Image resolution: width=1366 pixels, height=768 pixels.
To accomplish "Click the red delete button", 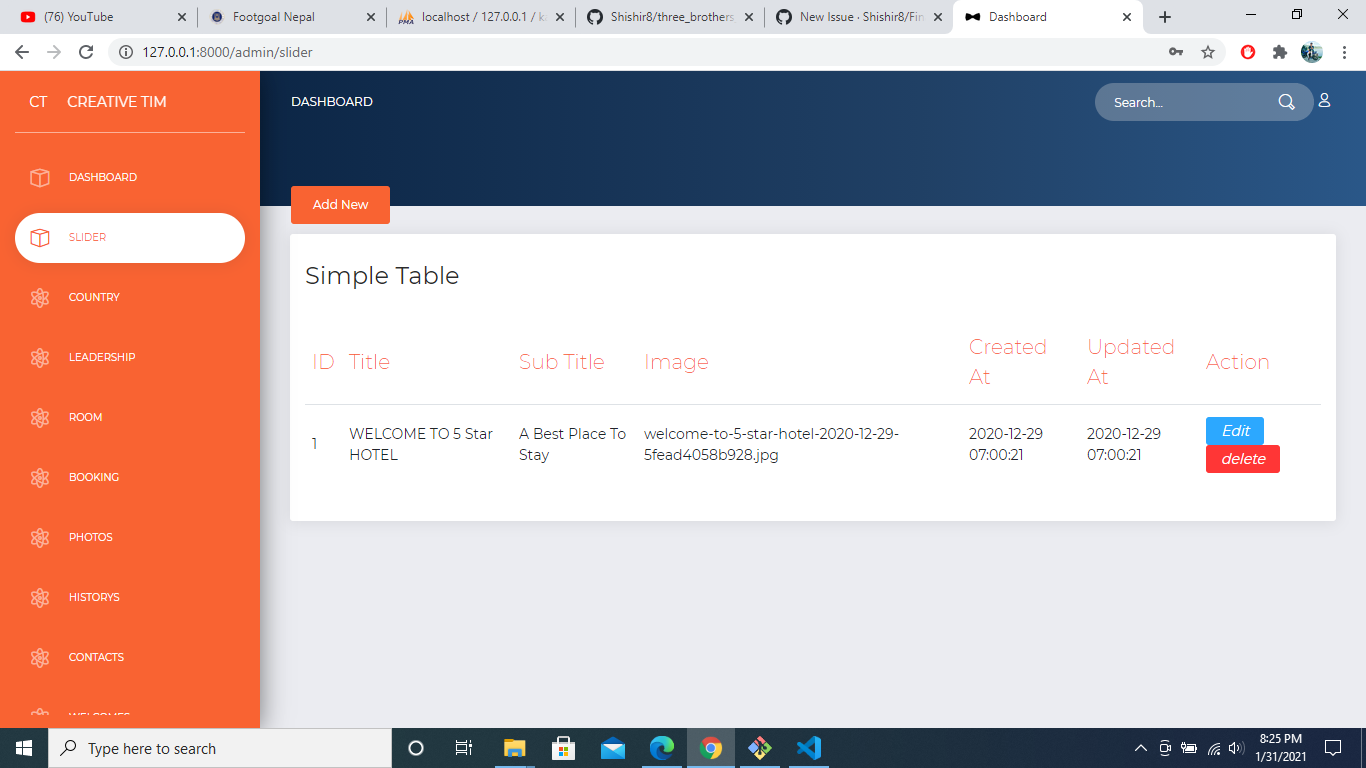I will click(1242, 459).
